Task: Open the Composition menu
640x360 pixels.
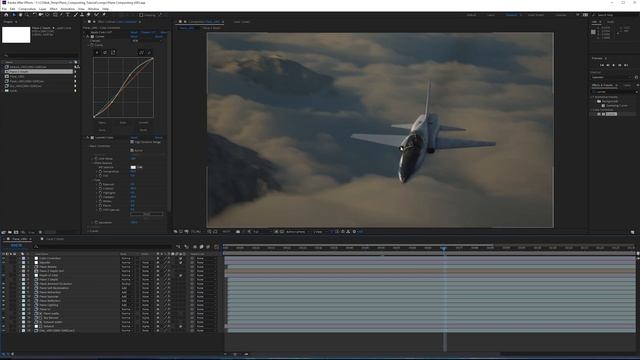Action: (27, 9)
